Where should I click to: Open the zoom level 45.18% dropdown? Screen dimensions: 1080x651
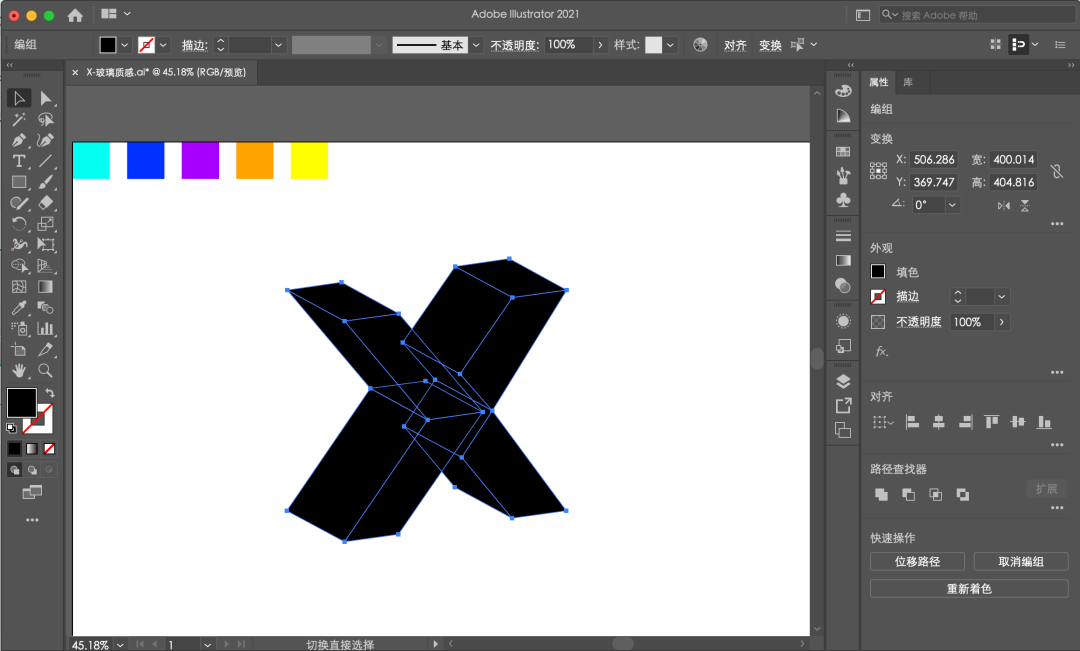(120, 645)
